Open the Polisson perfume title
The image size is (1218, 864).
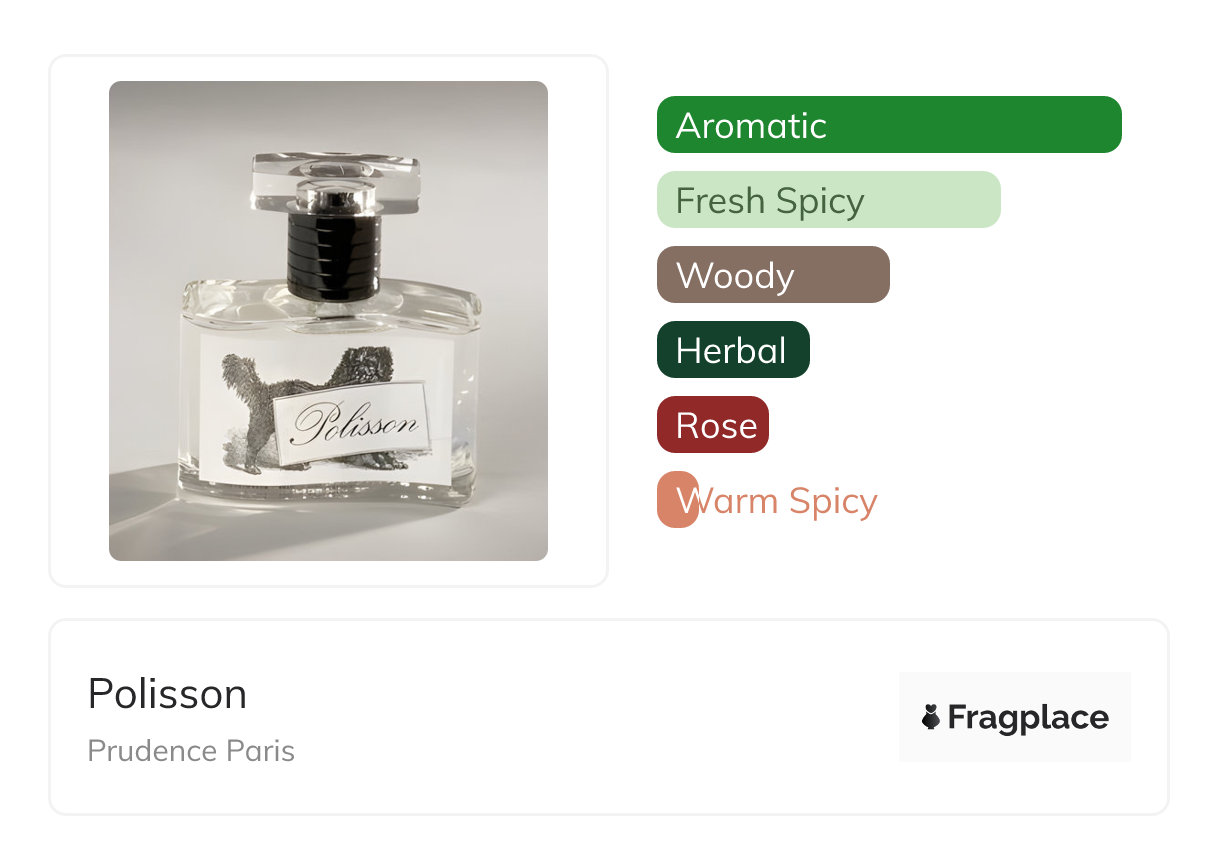pos(167,694)
